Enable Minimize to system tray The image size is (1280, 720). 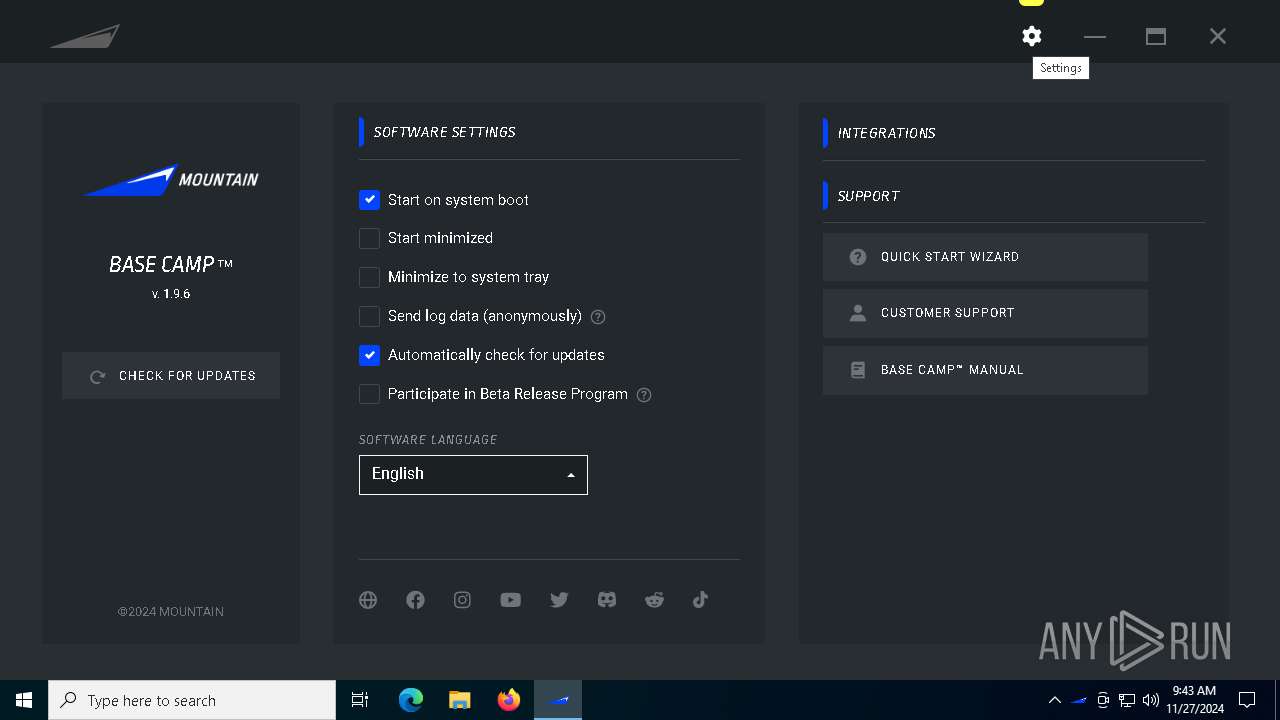[369, 277]
